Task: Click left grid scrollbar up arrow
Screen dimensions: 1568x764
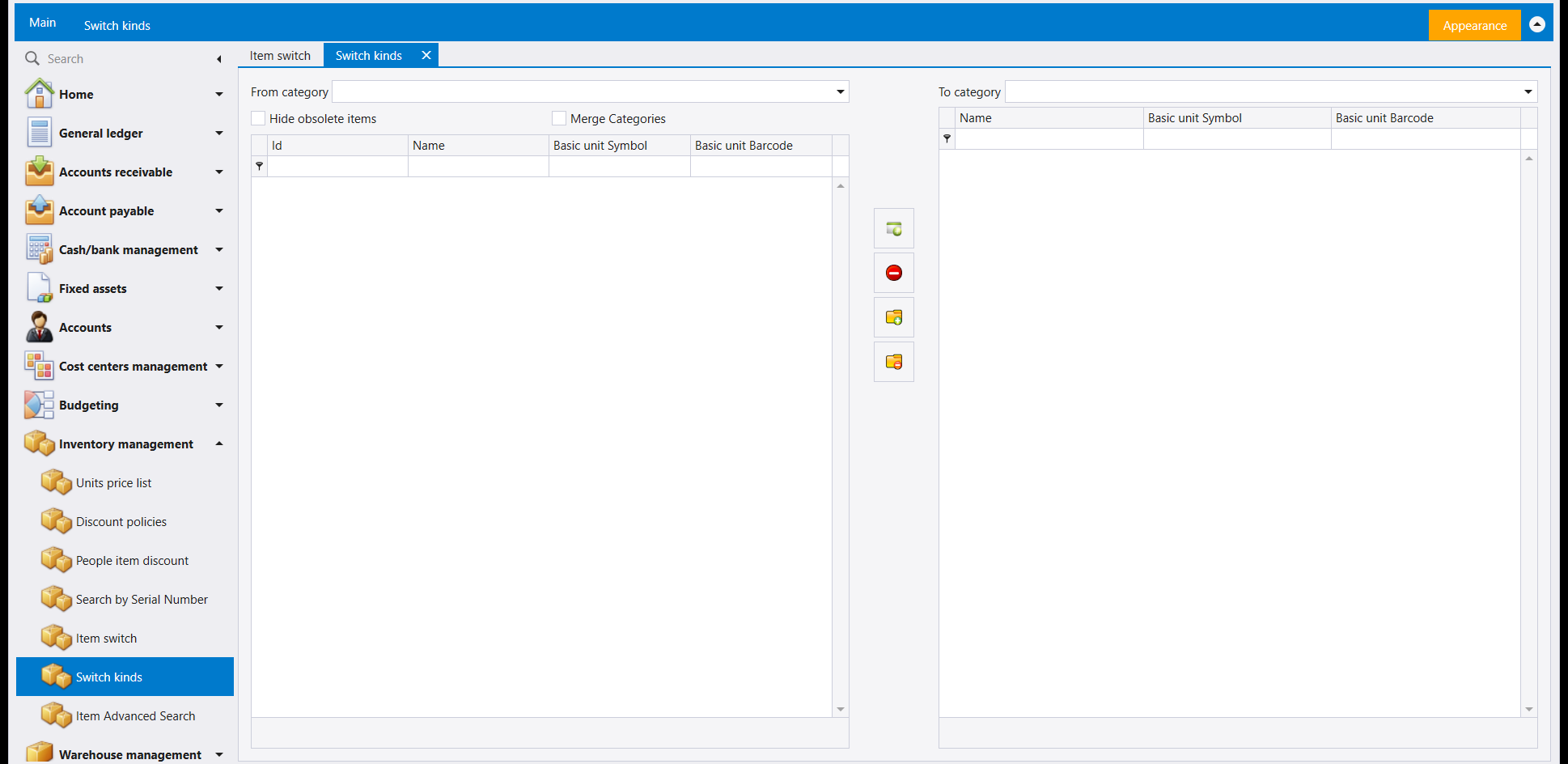Action: pyautogui.click(x=841, y=186)
